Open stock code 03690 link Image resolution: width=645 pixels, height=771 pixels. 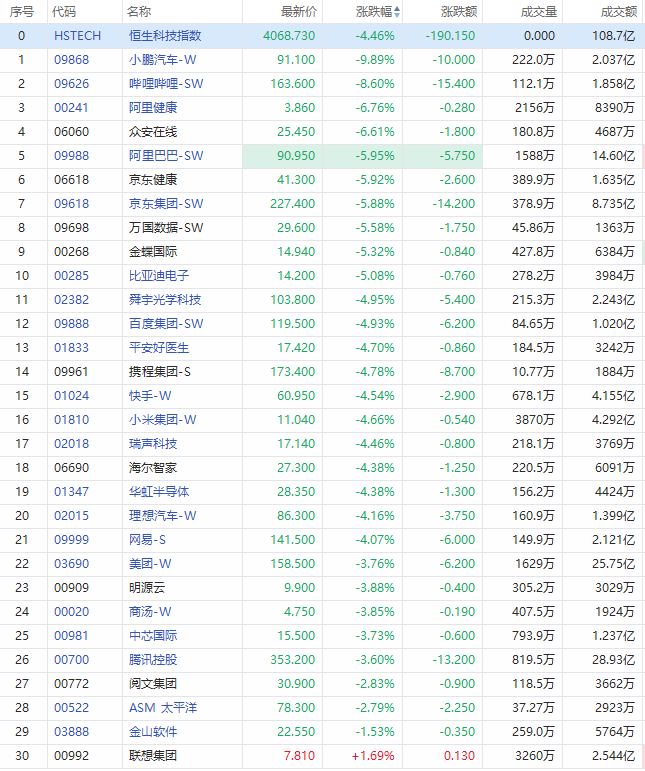coord(72,564)
